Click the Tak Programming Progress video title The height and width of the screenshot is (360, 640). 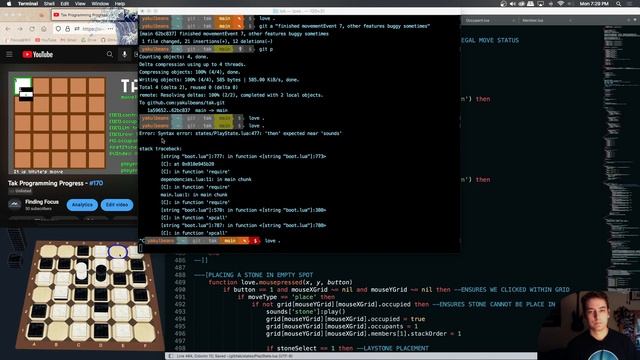(x=56, y=183)
